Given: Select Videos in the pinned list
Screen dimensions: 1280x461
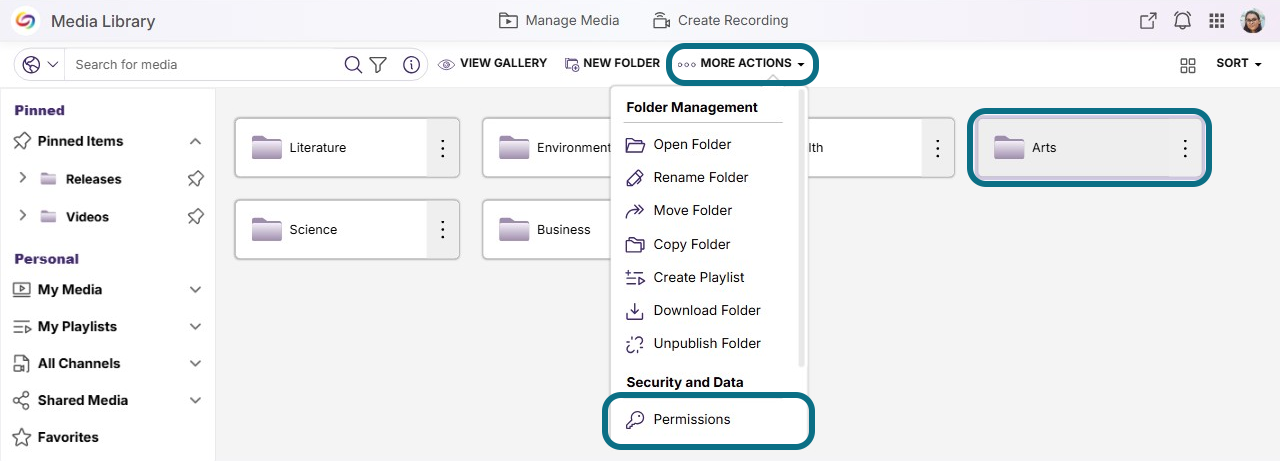Looking at the screenshot, I should pyautogui.click(x=87, y=216).
